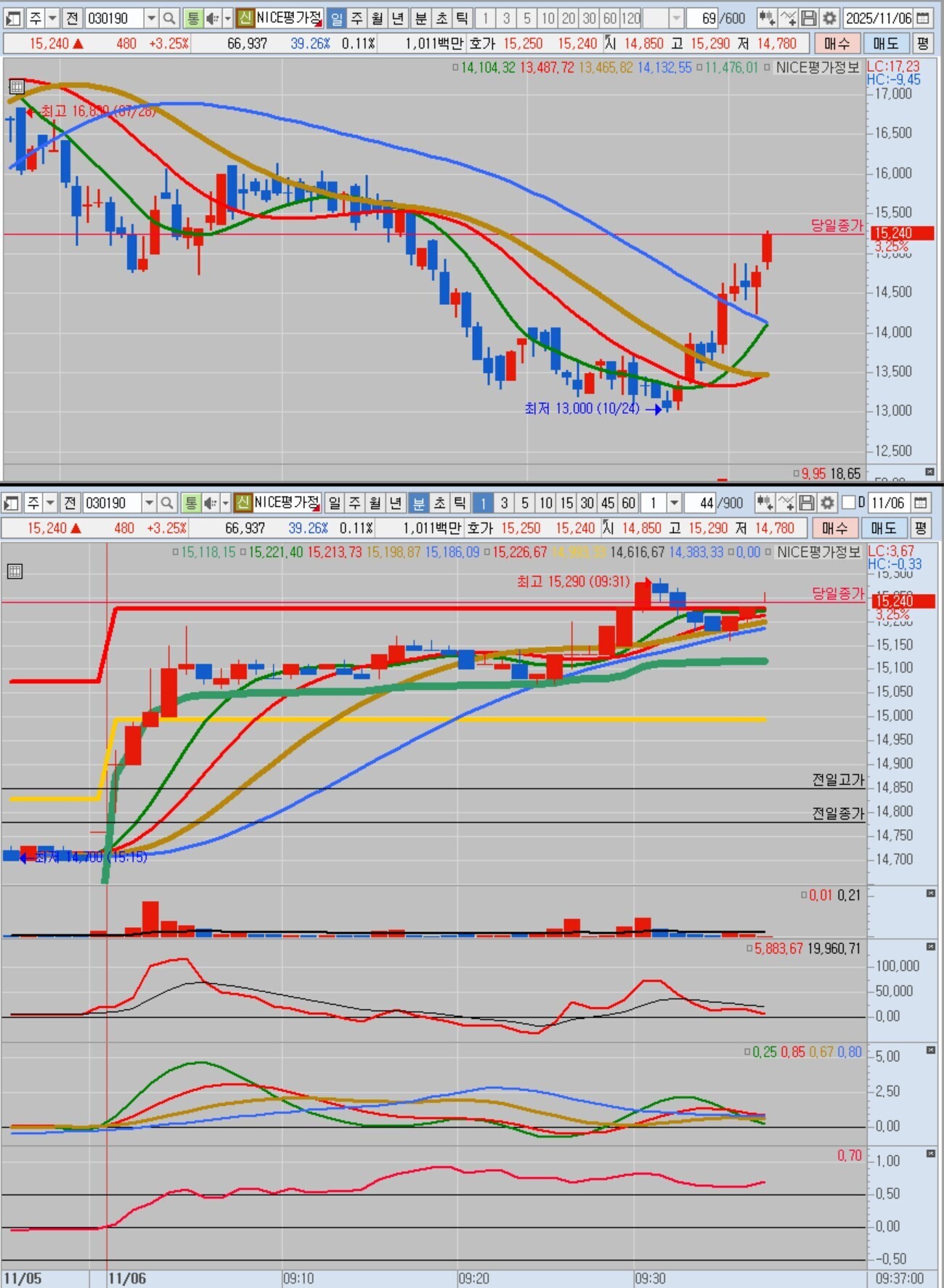The width and height of the screenshot is (944, 1288).
Task: Open the 주 type dropdown arrow in top chart
Action: 52,18
